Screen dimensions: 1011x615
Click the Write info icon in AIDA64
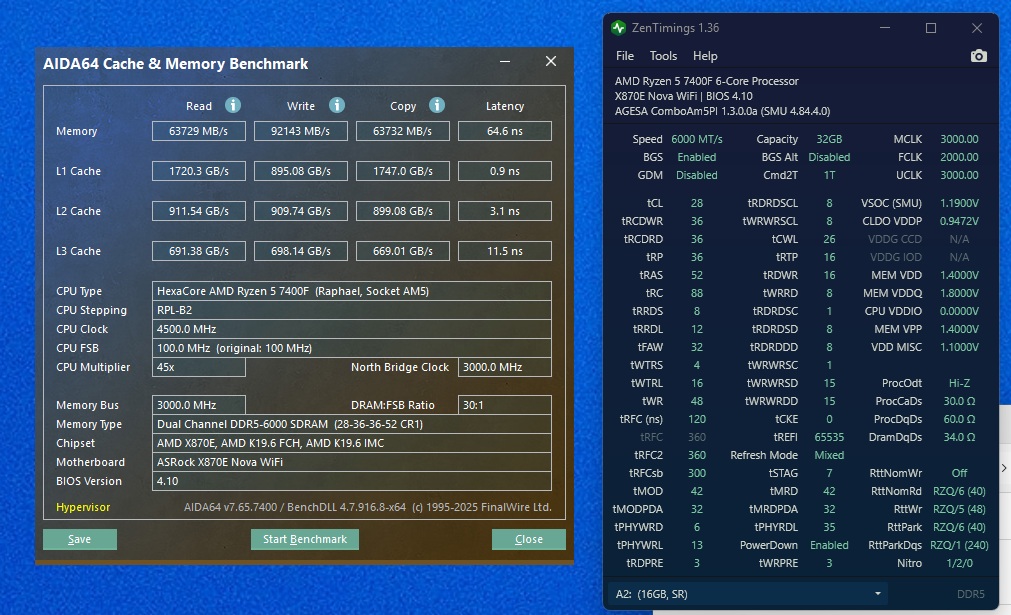click(337, 105)
